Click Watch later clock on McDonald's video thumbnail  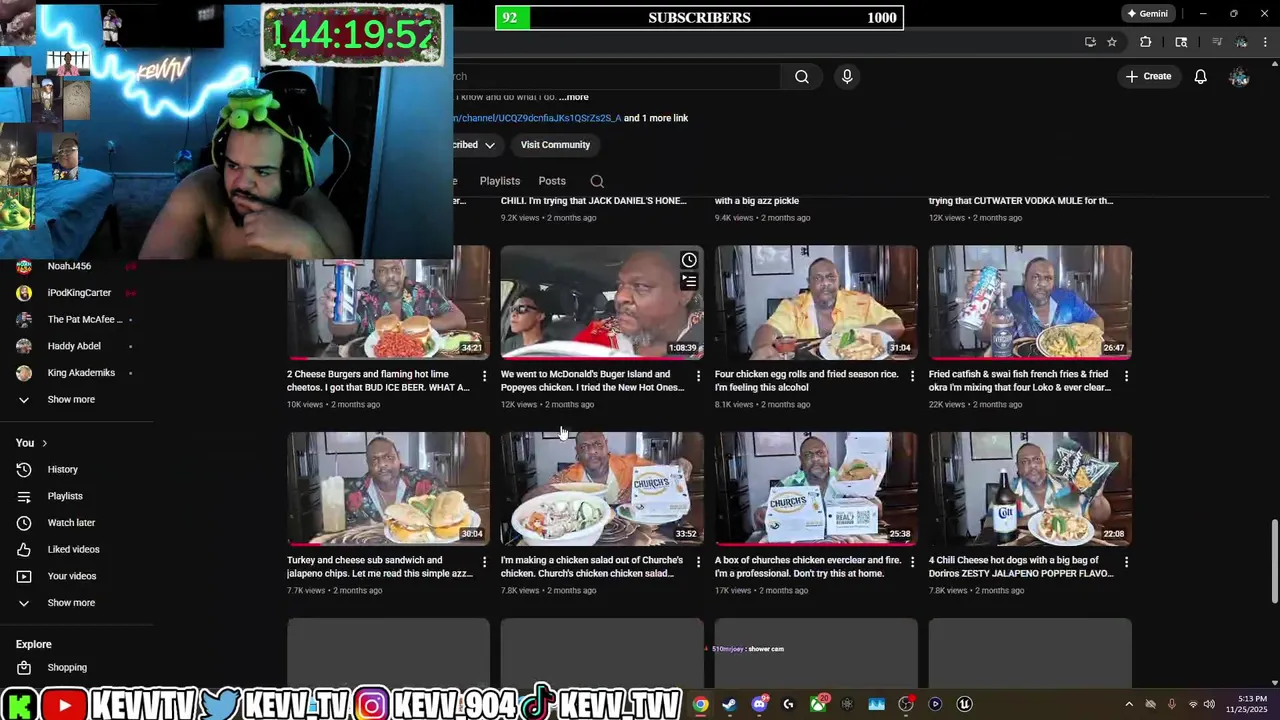pyautogui.click(x=689, y=260)
